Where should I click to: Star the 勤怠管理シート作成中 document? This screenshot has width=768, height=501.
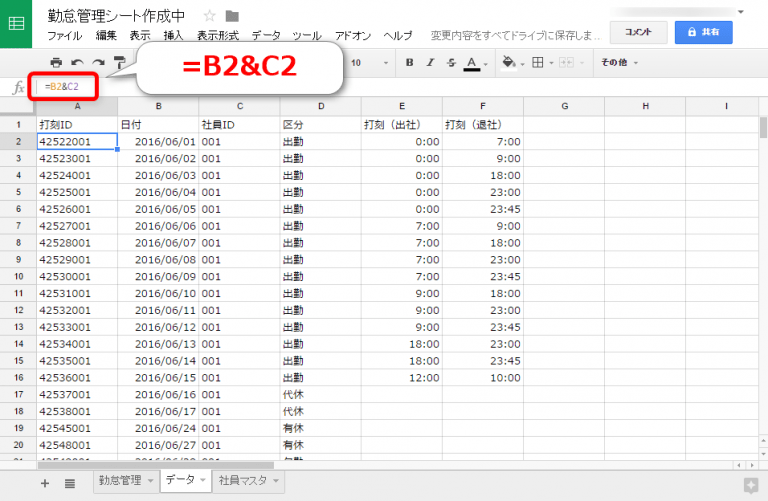pyautogui.click(x=210, y=16)
